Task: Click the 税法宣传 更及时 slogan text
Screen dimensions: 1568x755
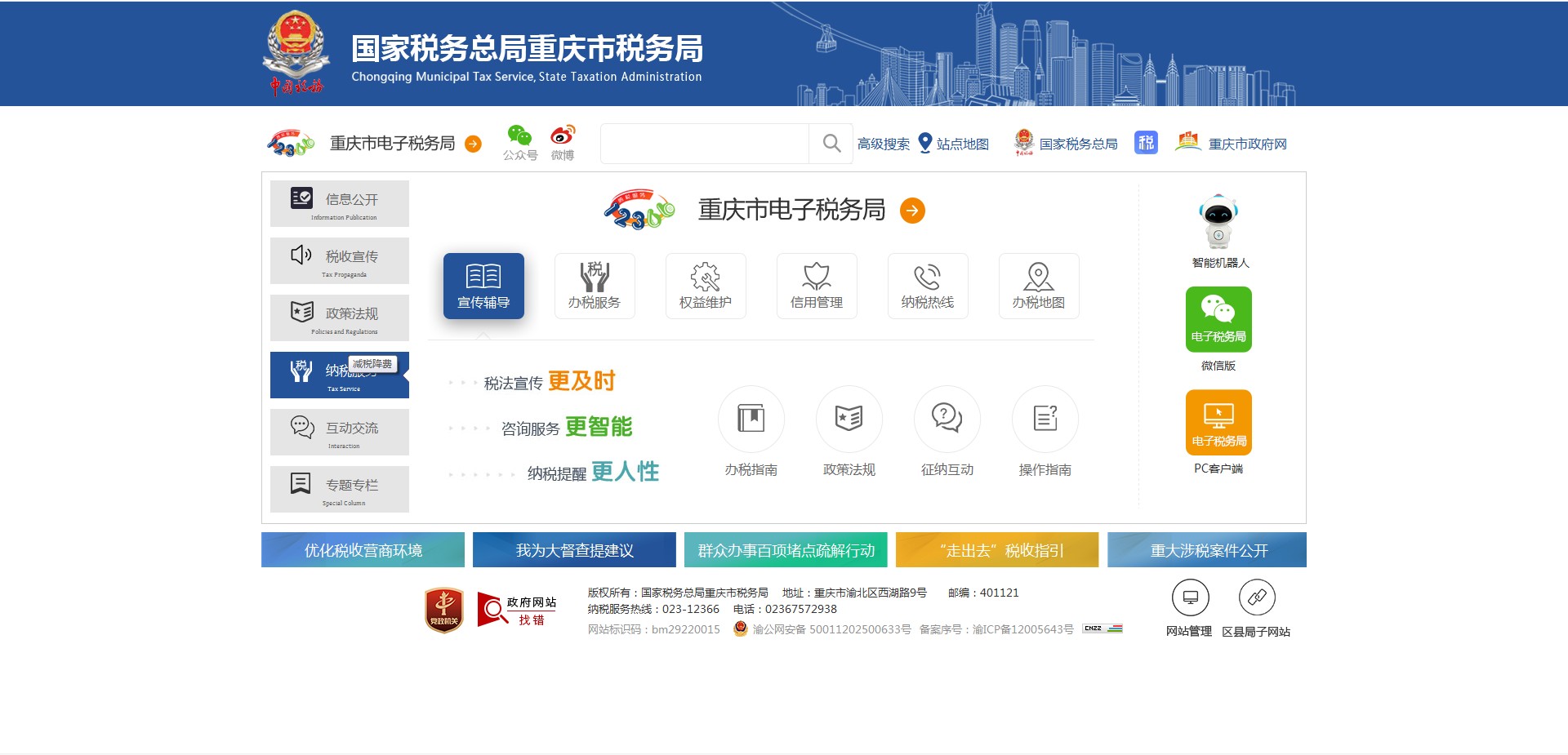Action: click(549, 381)
